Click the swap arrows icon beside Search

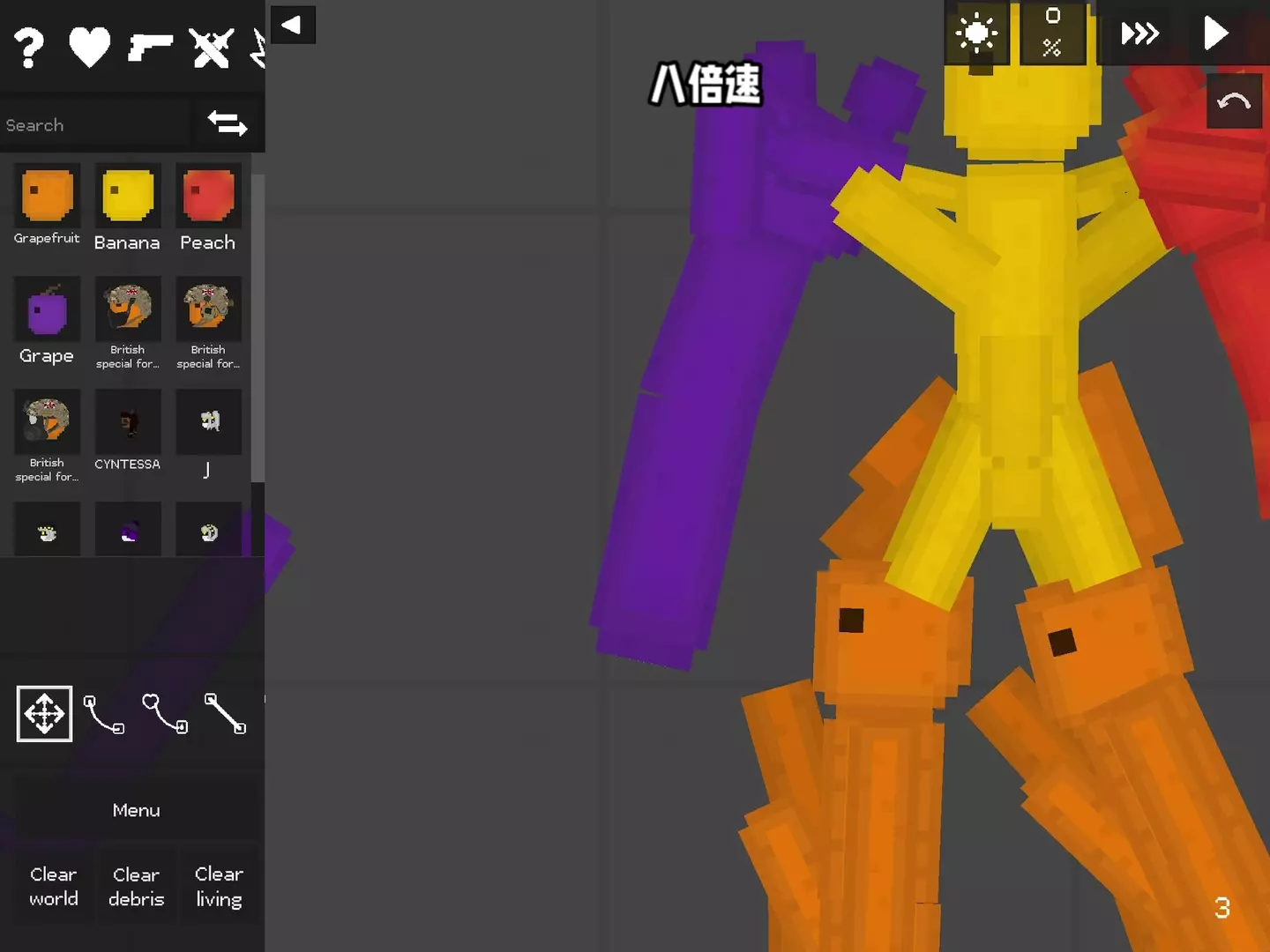click(228, 123)
